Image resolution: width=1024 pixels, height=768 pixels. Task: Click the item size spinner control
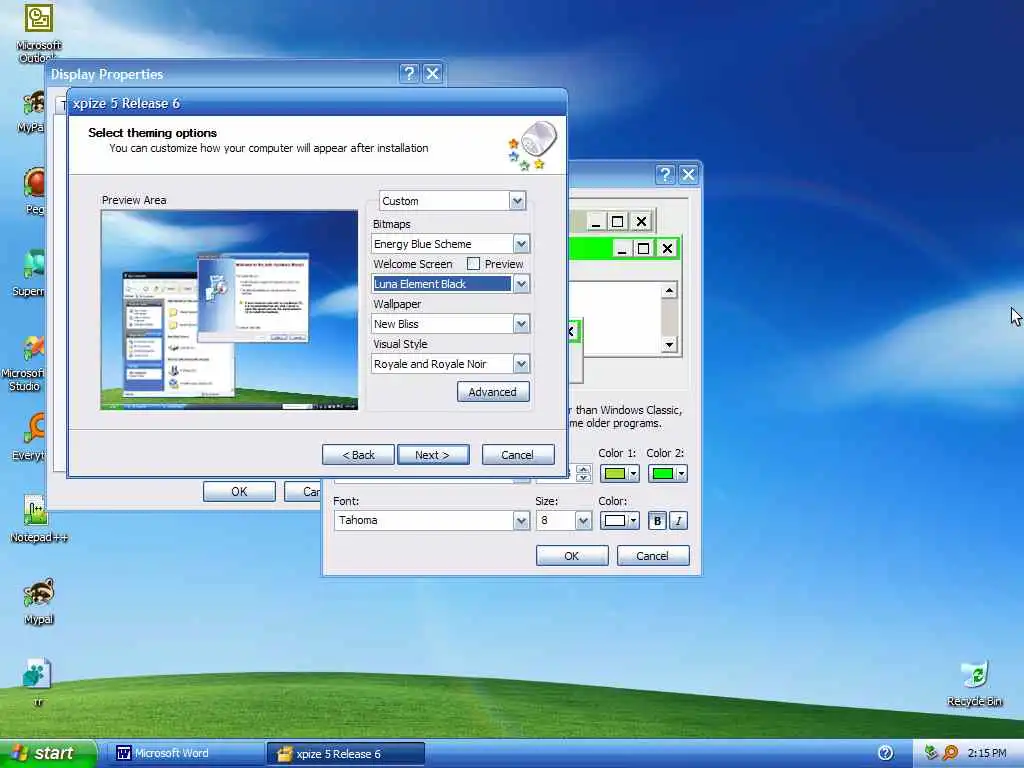(583, 473)
